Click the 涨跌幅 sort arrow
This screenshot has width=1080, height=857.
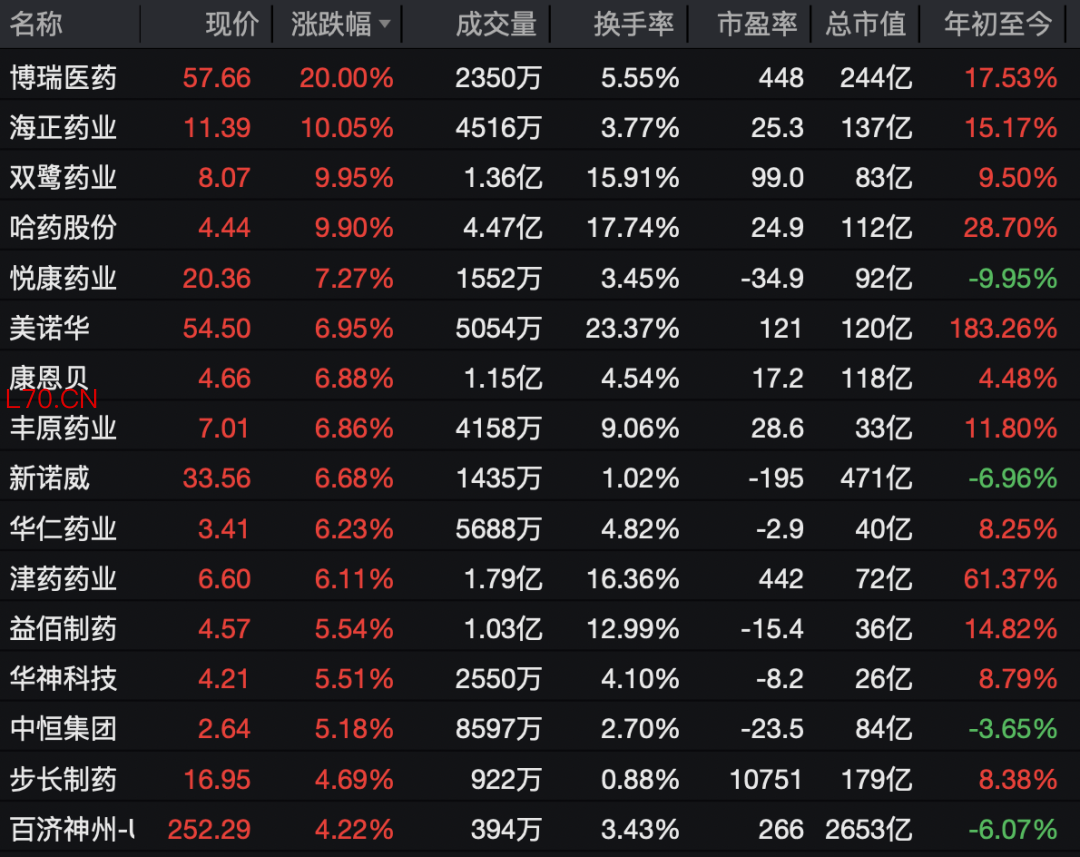click(x=385, y=26)
